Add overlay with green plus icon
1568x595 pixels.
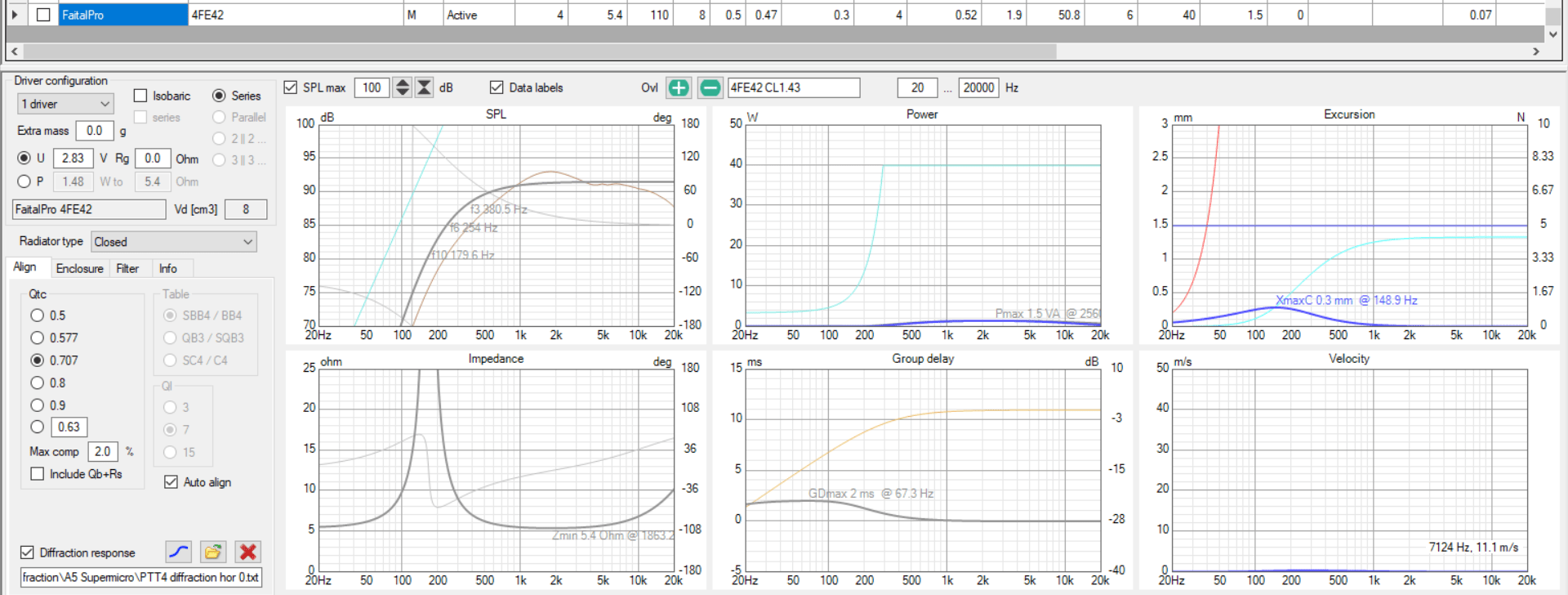click(679, 87)
